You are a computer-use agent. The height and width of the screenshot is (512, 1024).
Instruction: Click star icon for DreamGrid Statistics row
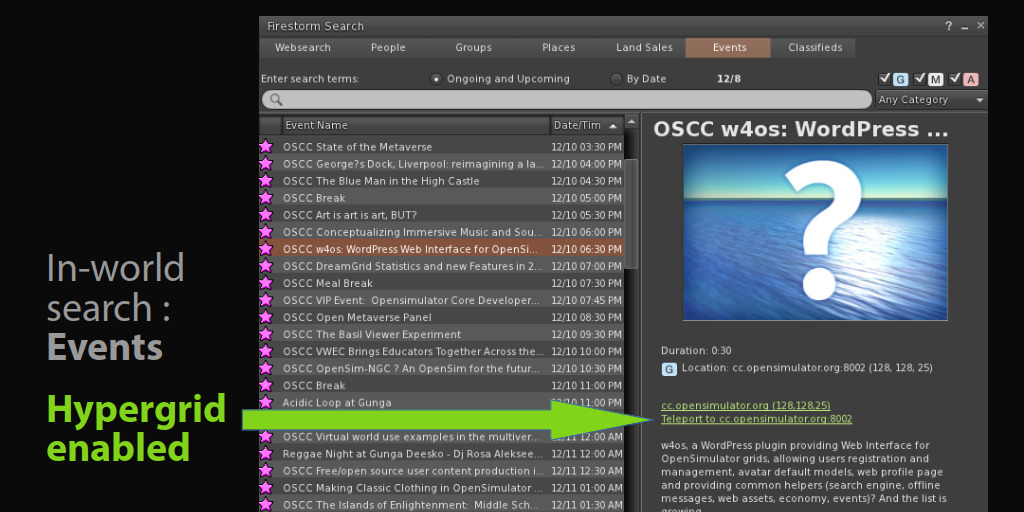[266, 265]
